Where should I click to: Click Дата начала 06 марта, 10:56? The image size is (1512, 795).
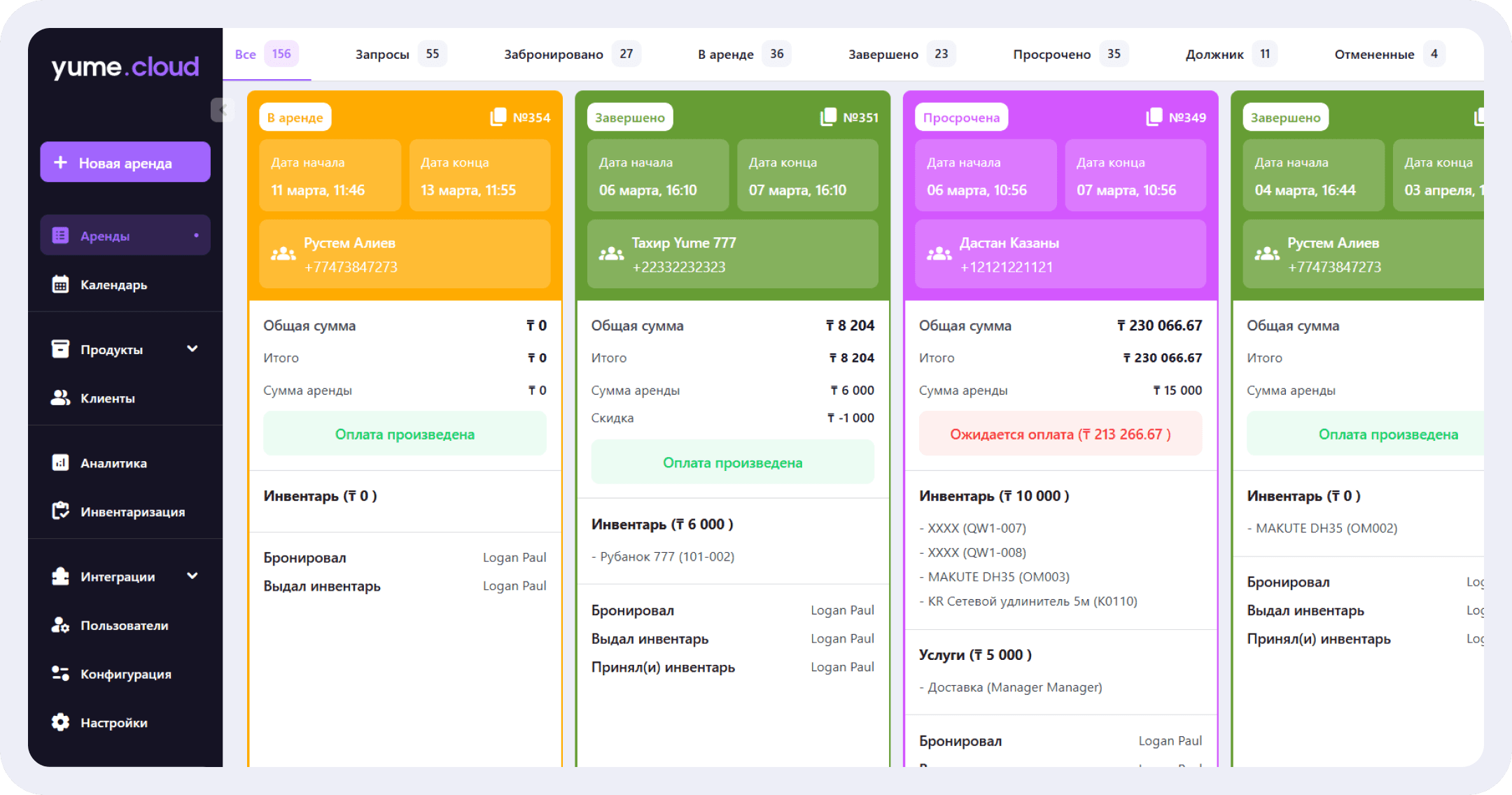coord(986,175)
